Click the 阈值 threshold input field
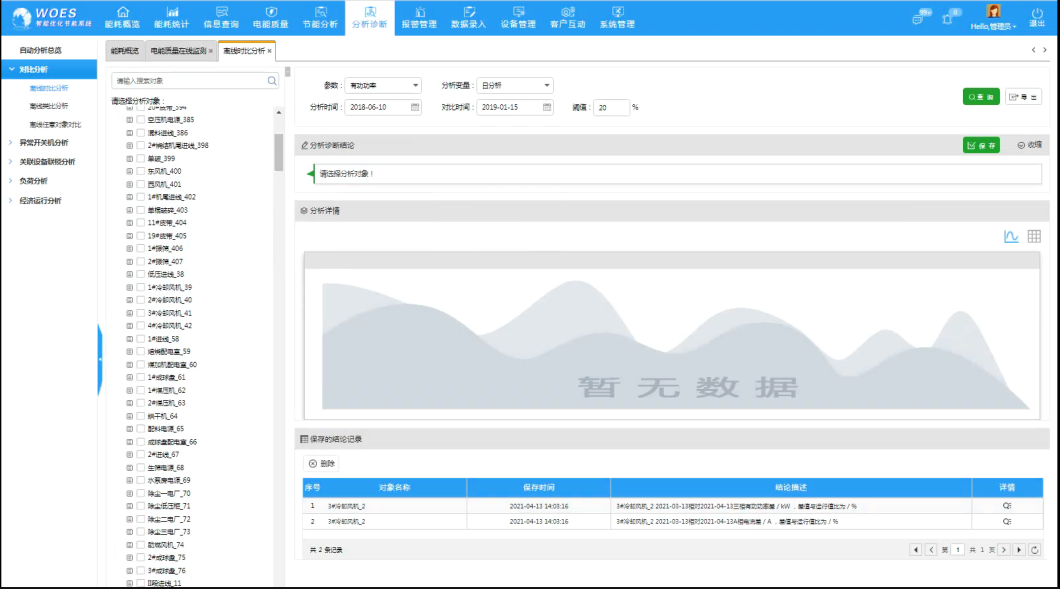1060x589 pixels. point(610,107)
